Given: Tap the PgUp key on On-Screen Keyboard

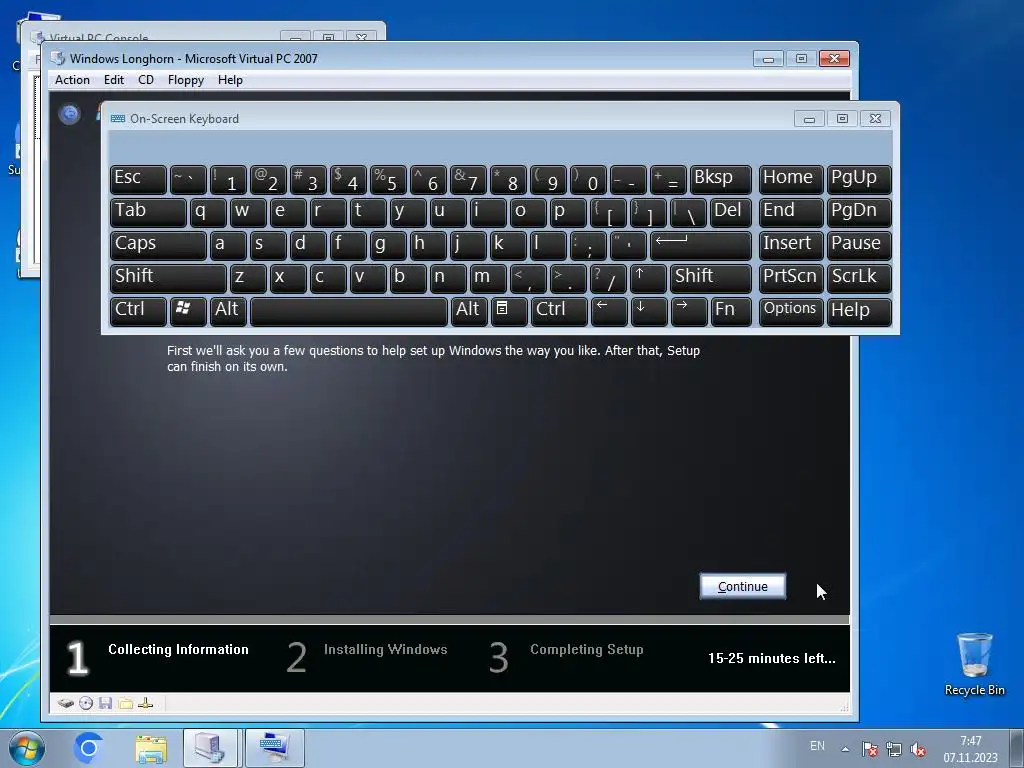Looking at the screenshot, I should pyautogui.click(x=859, y=179).
